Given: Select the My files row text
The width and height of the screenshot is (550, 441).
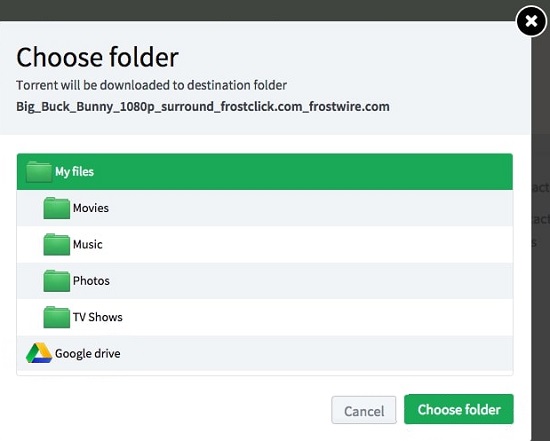Looking at the screenshot, I should pyautogui.click(x=74, y=172).
